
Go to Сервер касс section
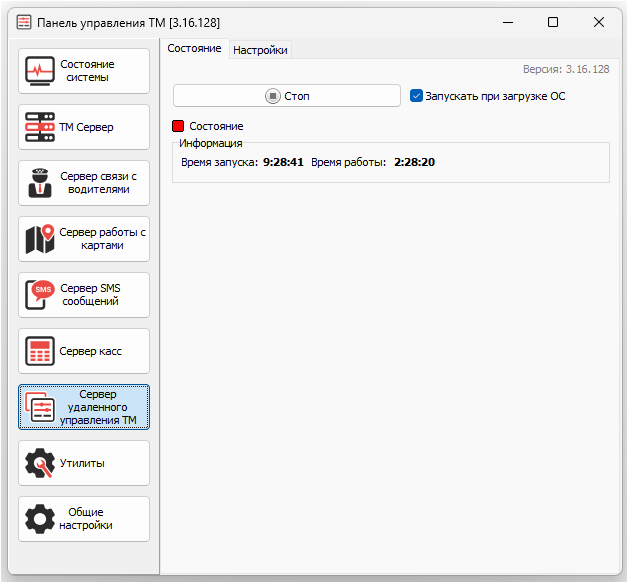point(84,352)
